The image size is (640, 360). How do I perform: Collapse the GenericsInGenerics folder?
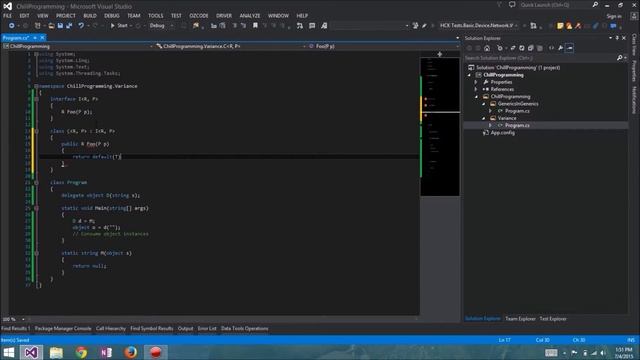coord(484,104)
